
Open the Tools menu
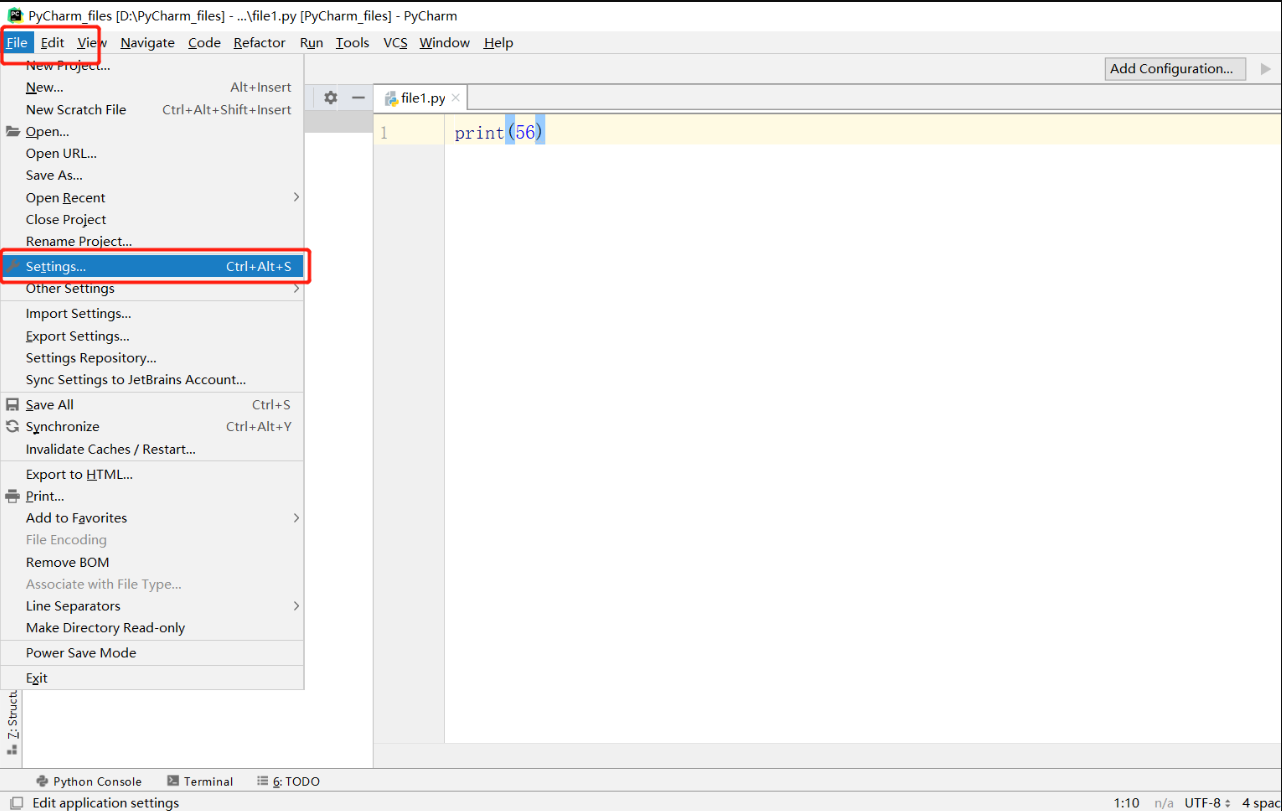(352, 42)
